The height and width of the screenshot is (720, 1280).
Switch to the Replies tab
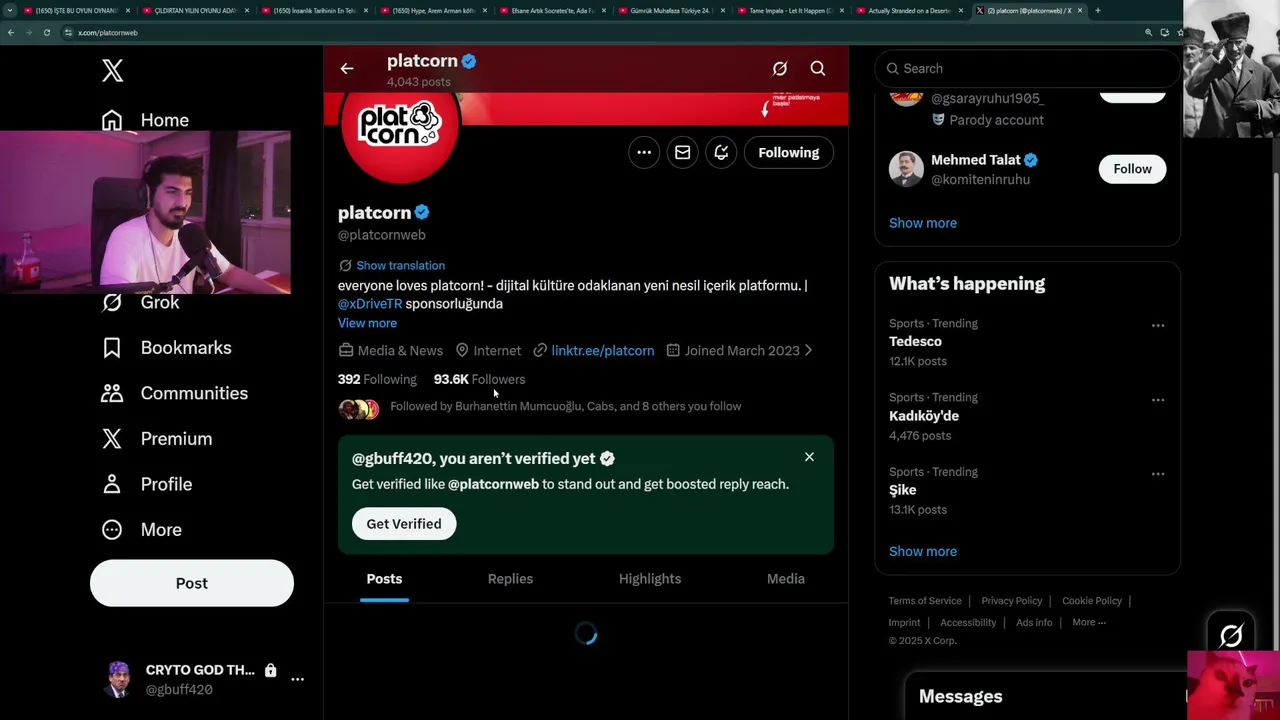coord(510,579)
